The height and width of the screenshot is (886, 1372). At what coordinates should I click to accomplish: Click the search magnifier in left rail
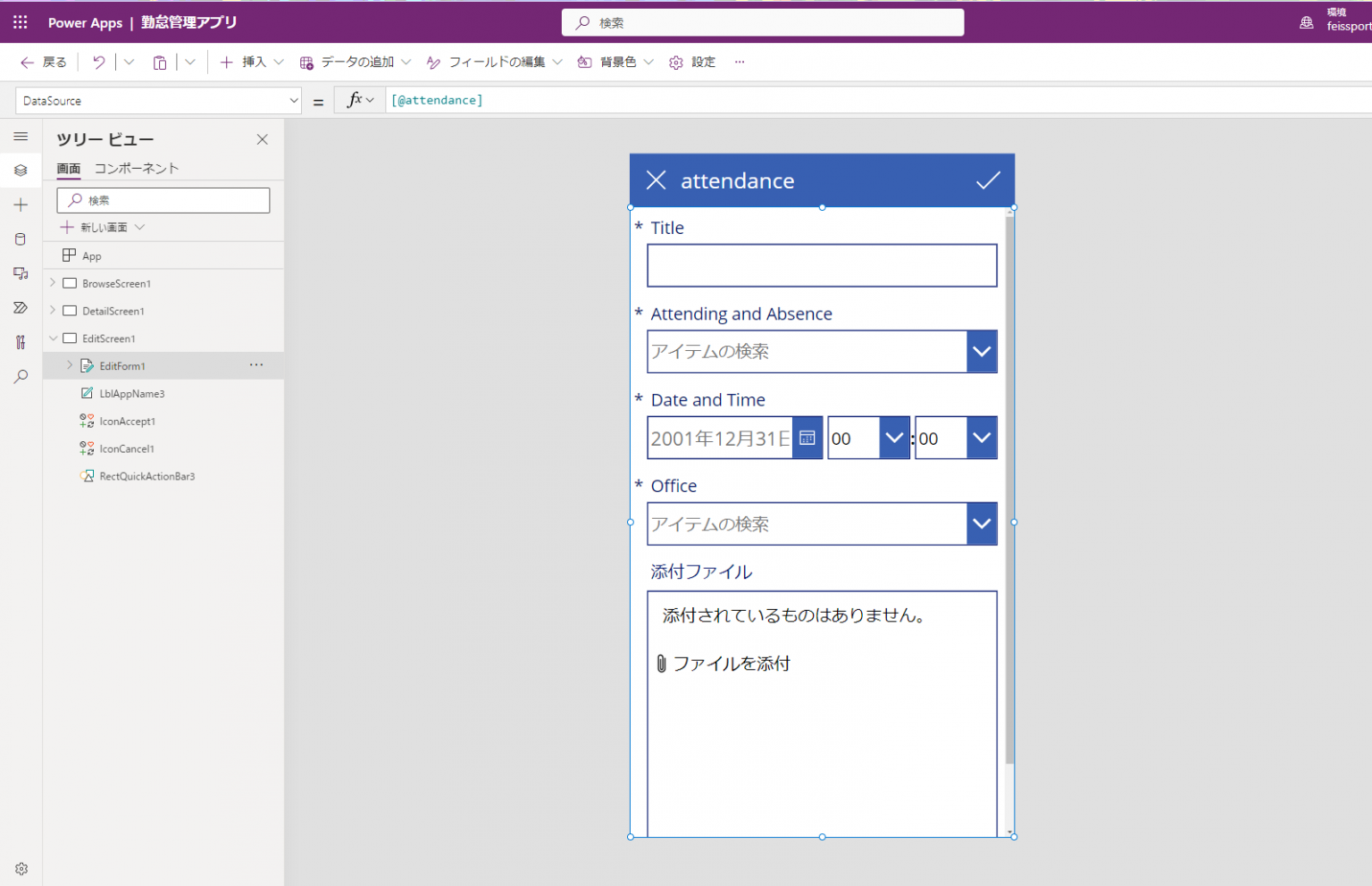21,377
